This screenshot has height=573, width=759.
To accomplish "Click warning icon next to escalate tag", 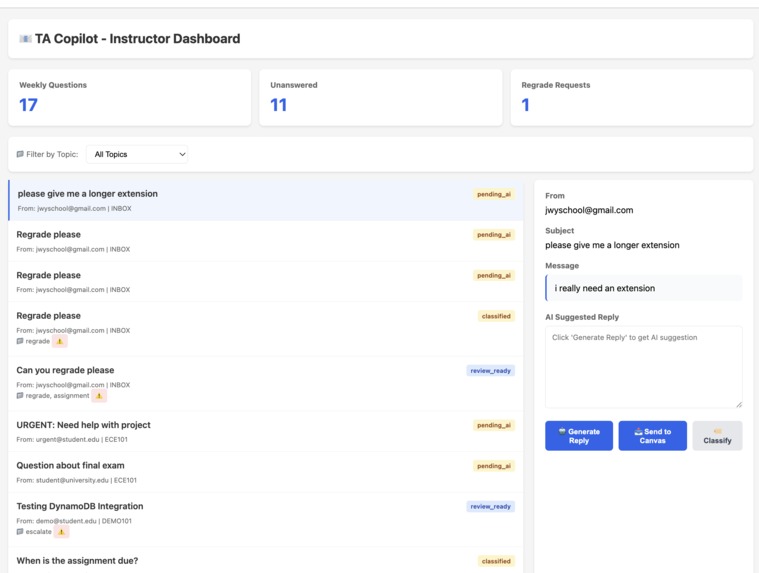I will point(61,532).
